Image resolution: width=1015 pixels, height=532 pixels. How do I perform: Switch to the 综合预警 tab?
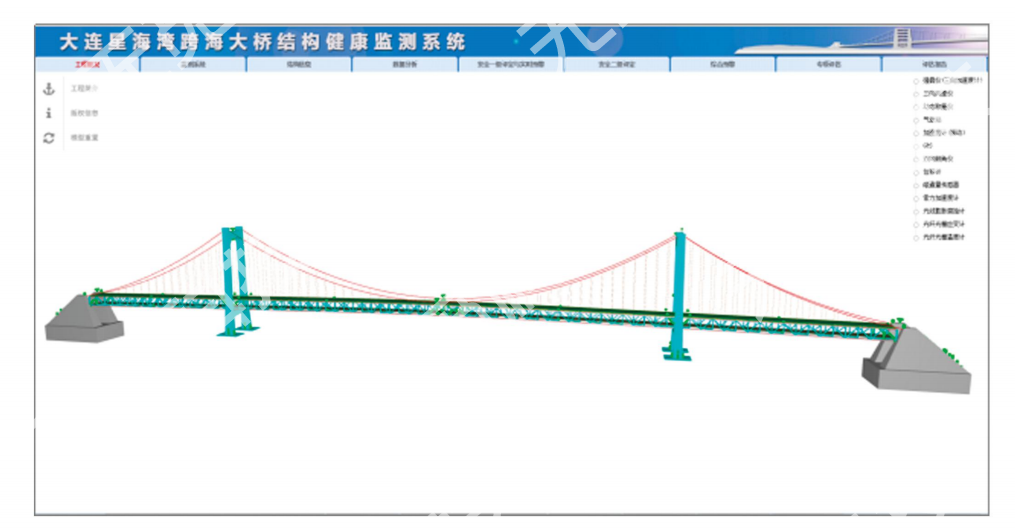coord(723,64)
